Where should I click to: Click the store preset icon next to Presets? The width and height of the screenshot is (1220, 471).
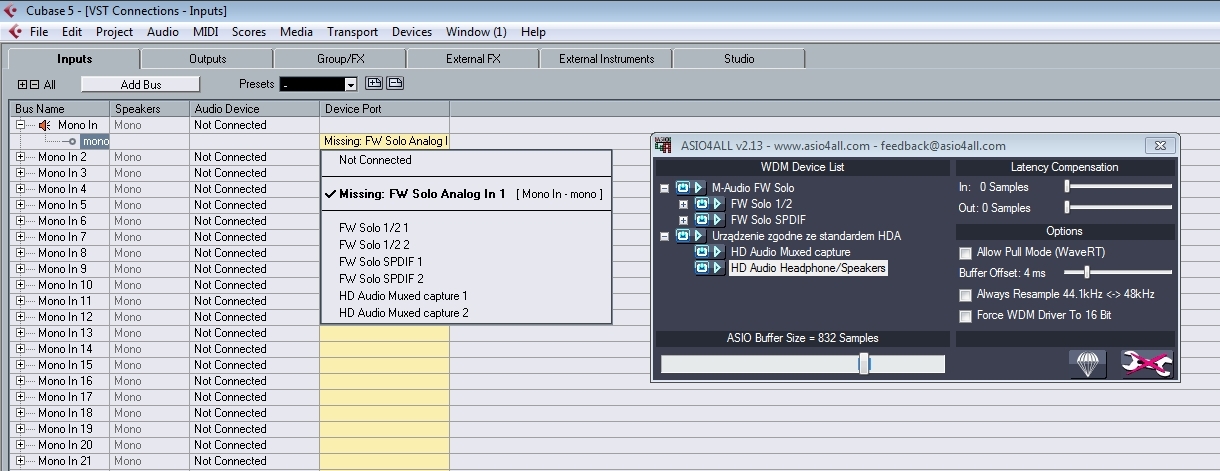click(x=375, y=84)
